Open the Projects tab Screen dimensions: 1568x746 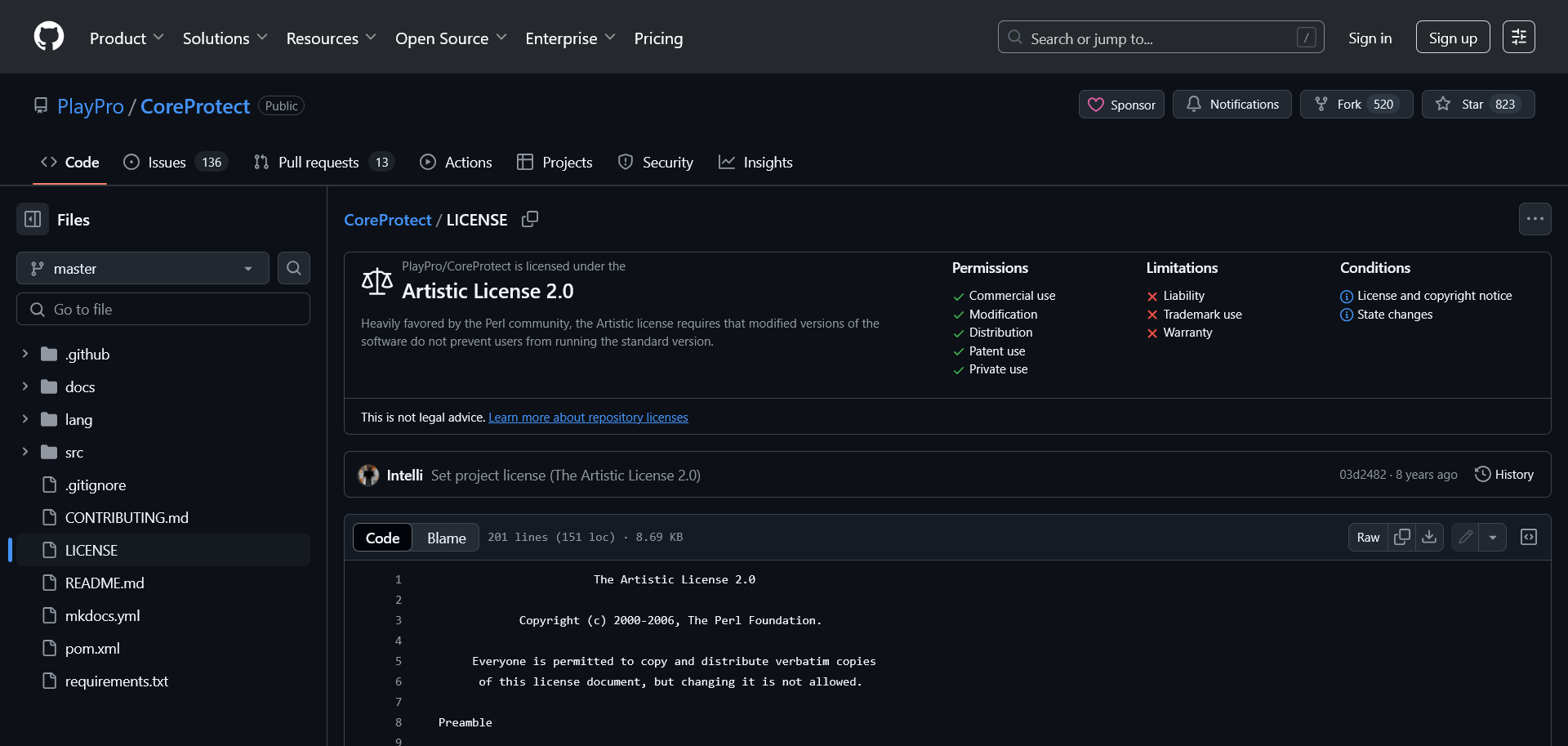[555, 163]
